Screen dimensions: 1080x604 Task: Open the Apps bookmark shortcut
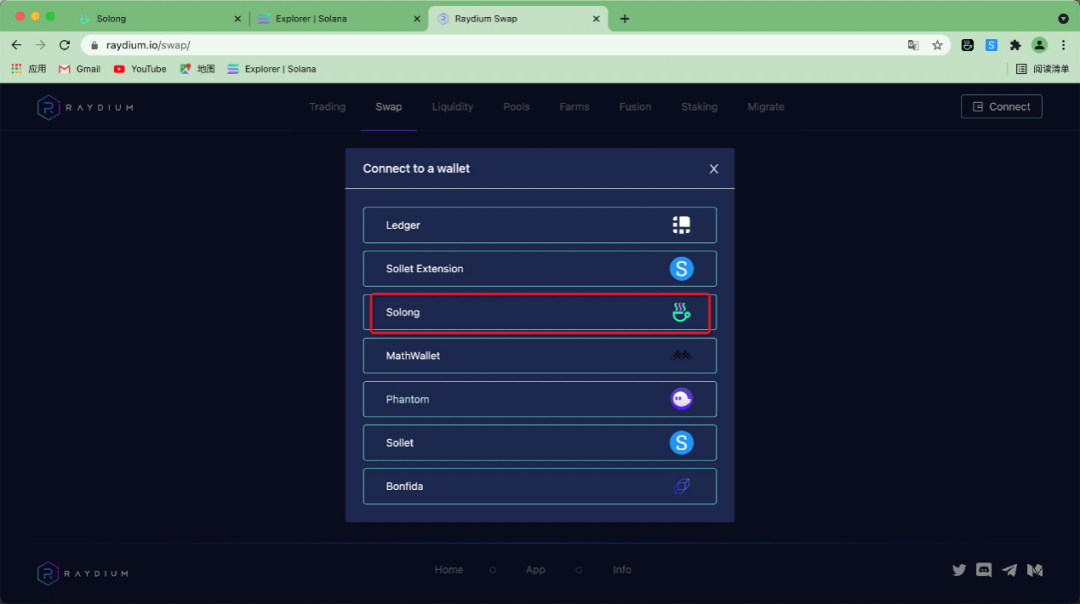28,69
